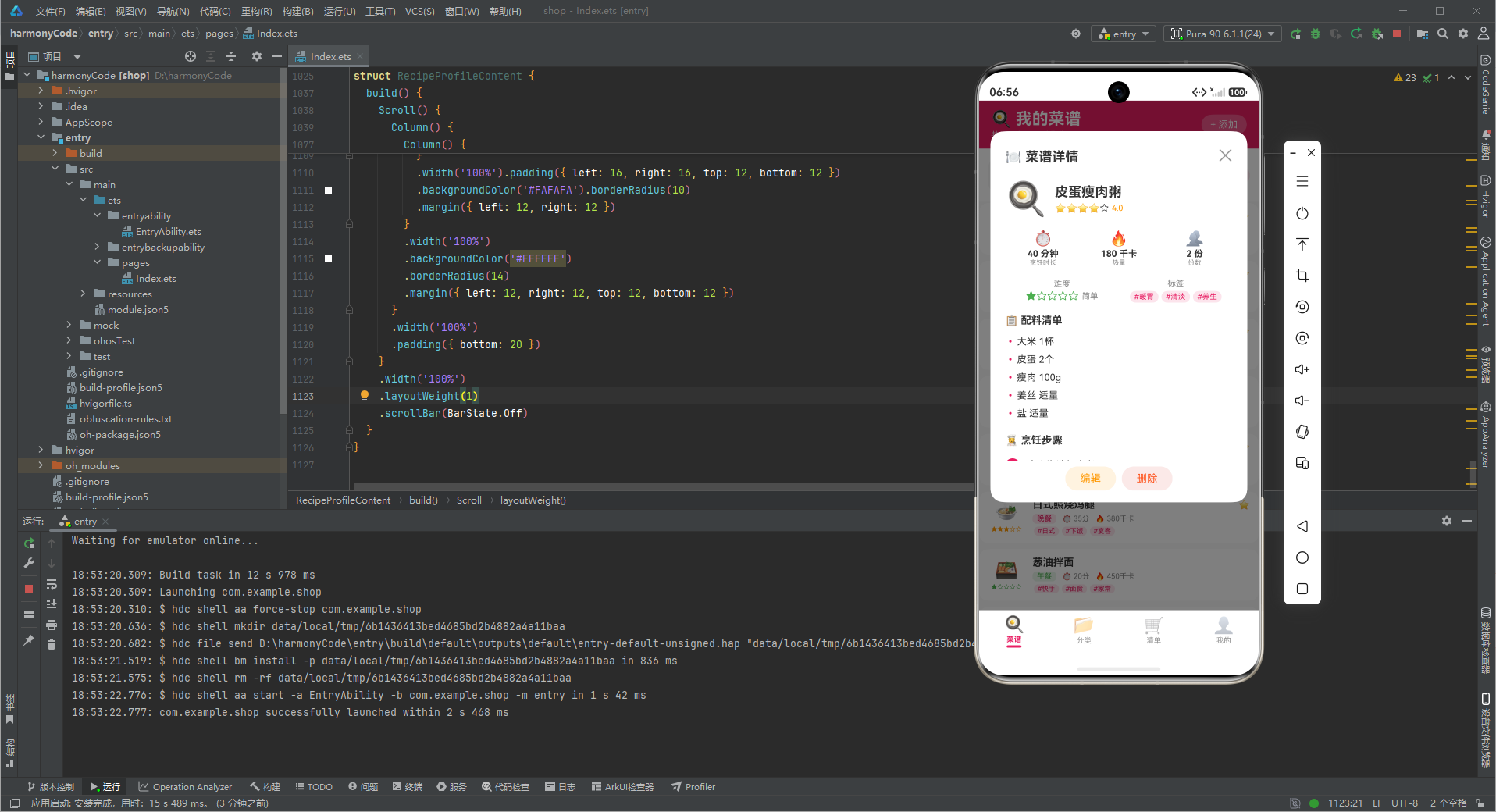The height and width of the screenshot is (812, 1496).
Task: Open the Profiler tool tab
Action: pos(693,787)
